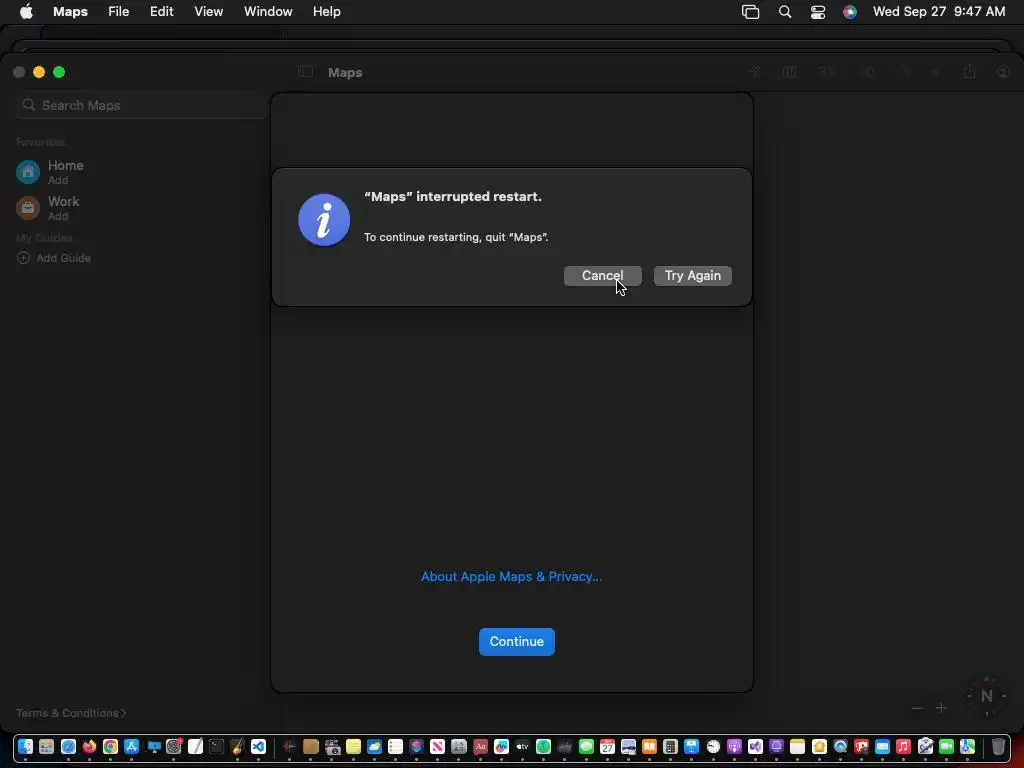Open Notes from the Dock
This screenshot has width=1024, height=768.
click(x=797, y=746)
